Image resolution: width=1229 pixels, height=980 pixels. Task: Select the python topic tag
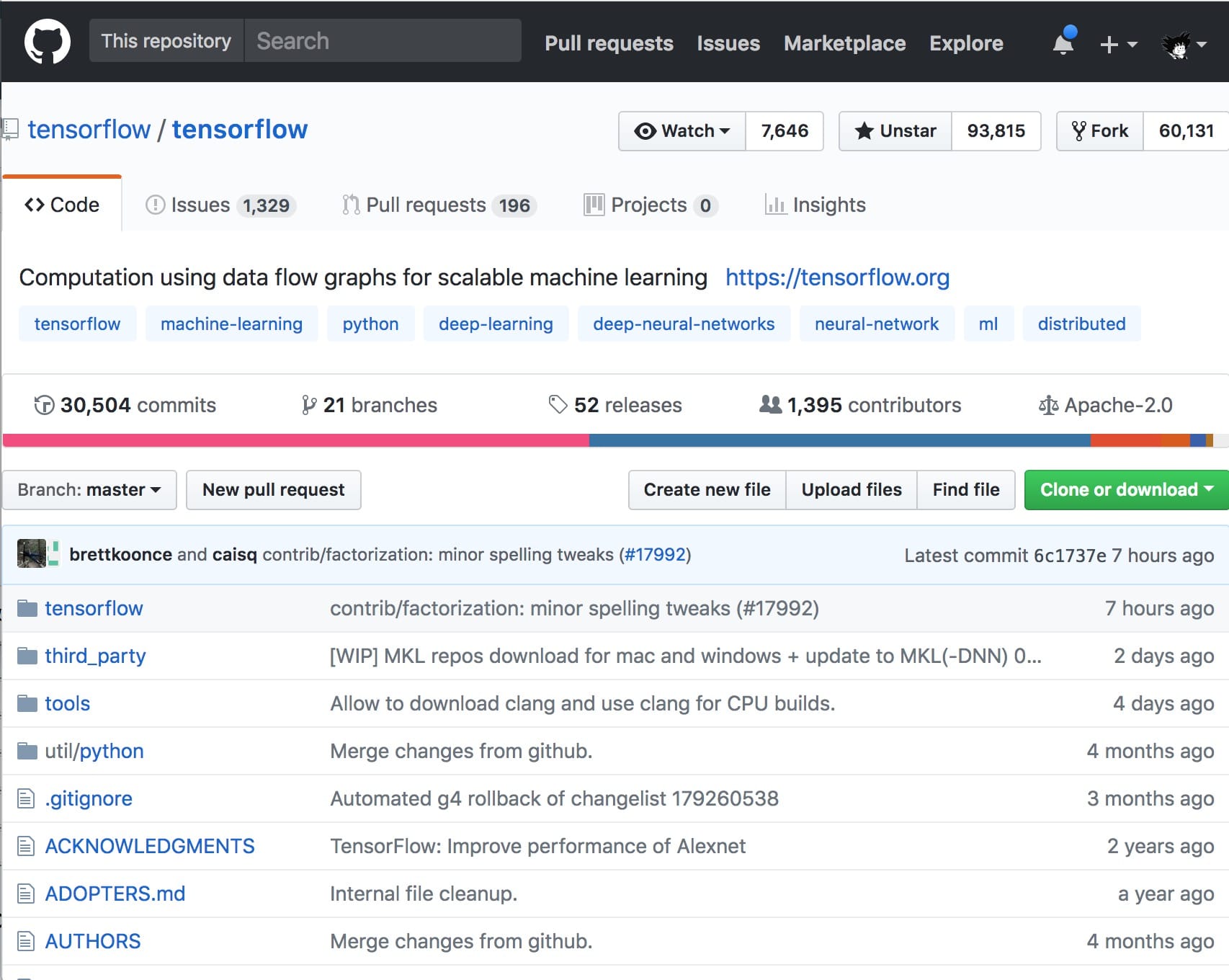tap(370, 324)
